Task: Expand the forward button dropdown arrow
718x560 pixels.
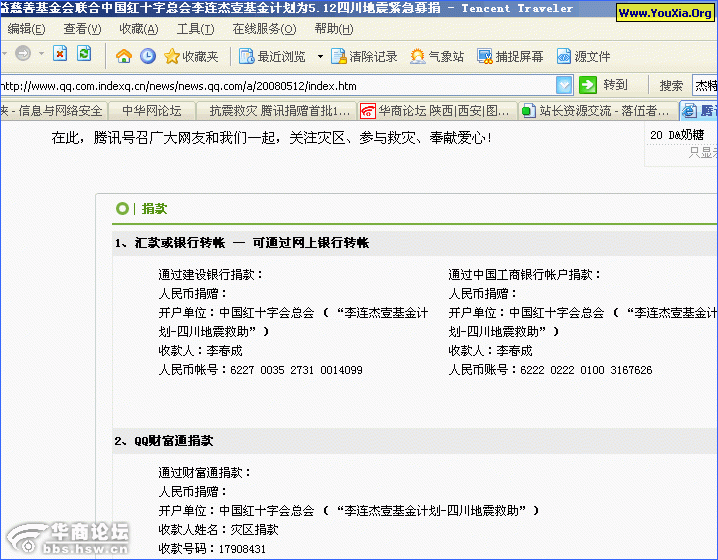Action: [40, 55]
